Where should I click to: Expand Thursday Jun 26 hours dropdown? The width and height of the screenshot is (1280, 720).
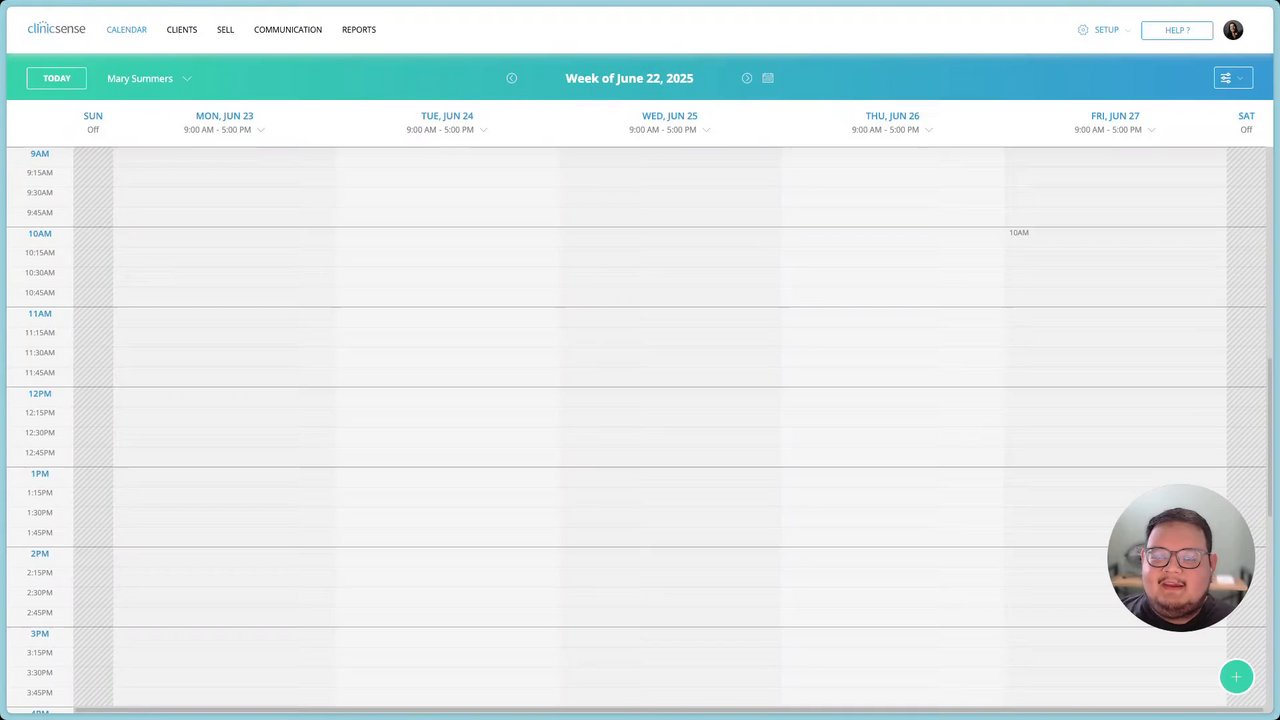click(x=929, y=130)
